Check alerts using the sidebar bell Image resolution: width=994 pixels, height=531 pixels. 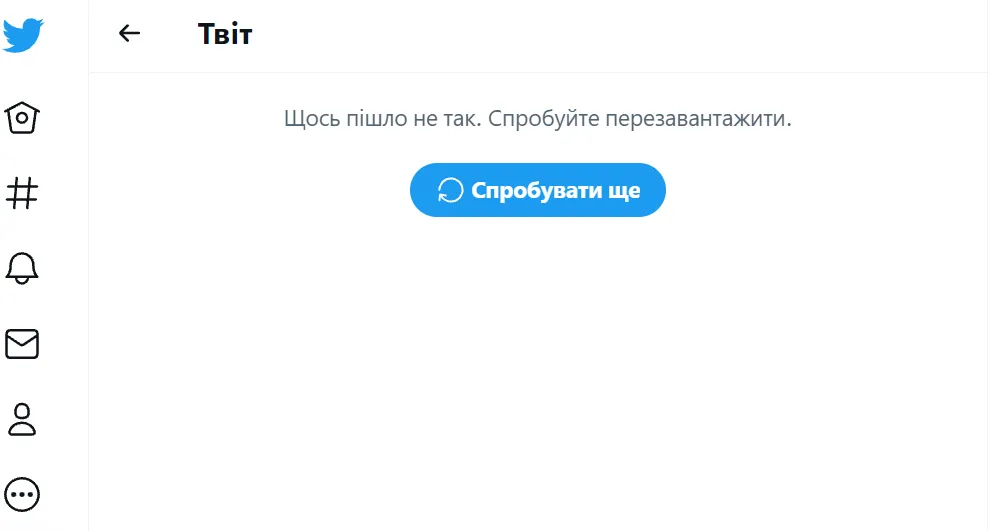click(x=23, y=268)
